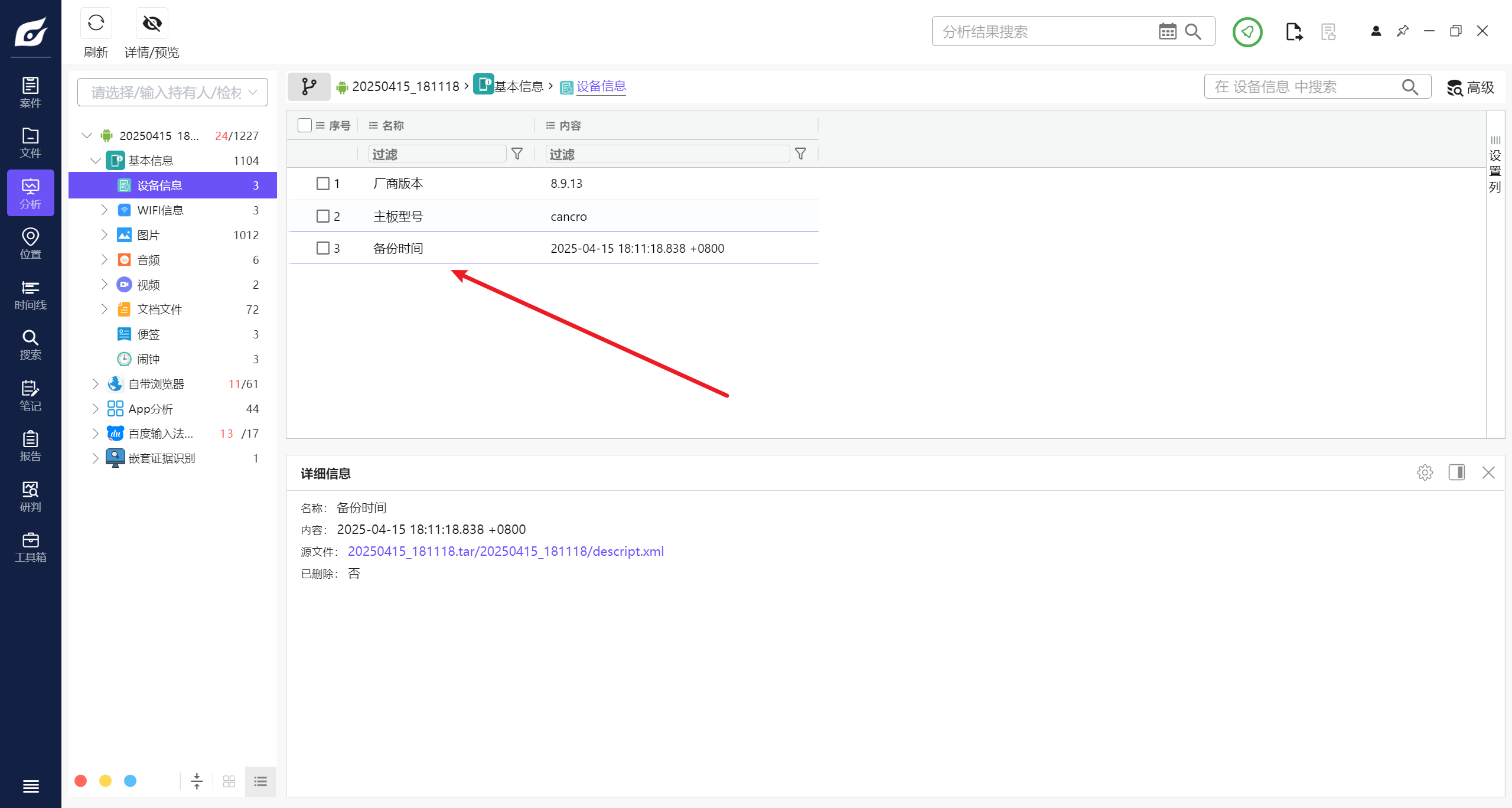1512x808 pixels.
Task: Click the 高级 advanced search button
Action: [x=1470, y=87]
